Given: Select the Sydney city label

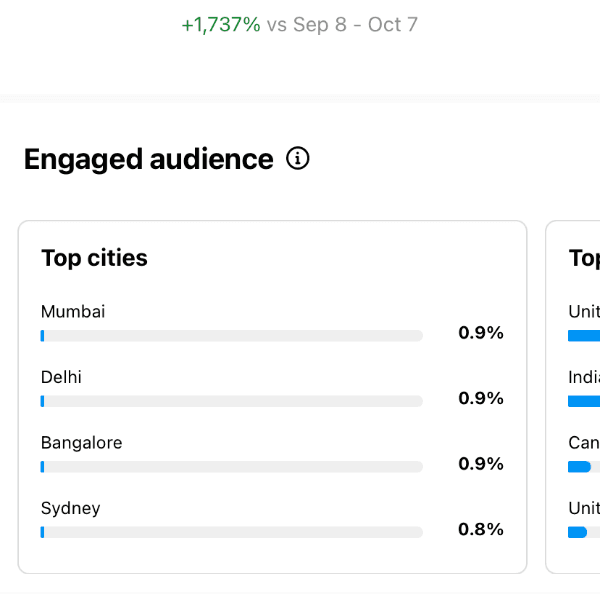Looking at the screenshot, I should 70,508.
